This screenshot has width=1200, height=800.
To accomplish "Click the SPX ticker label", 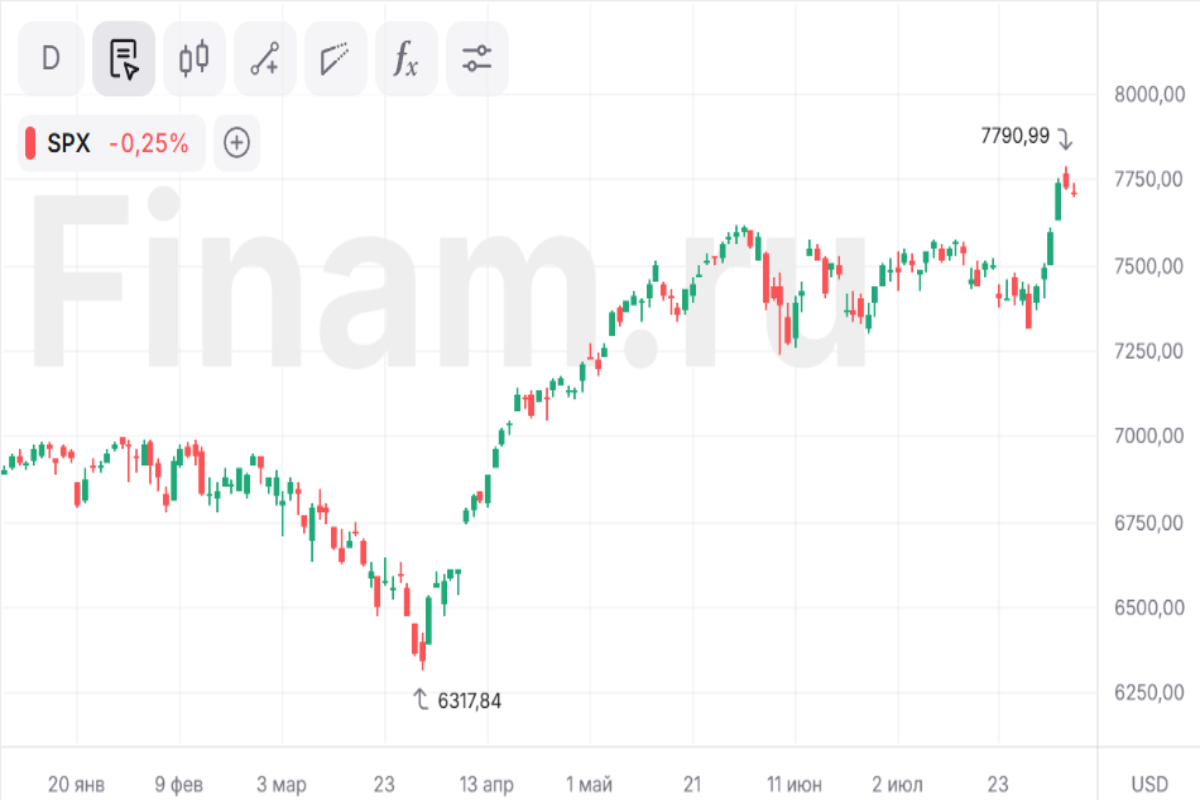I will click(x=69, y=144).
